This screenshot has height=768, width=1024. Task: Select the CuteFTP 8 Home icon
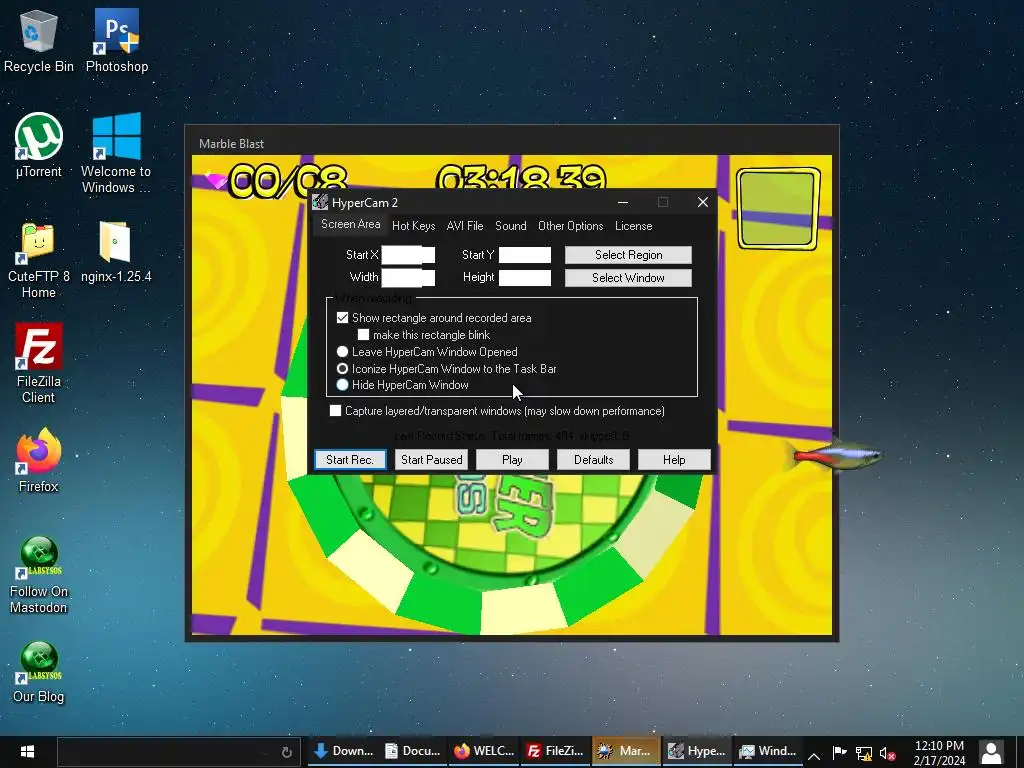[39, 259]
